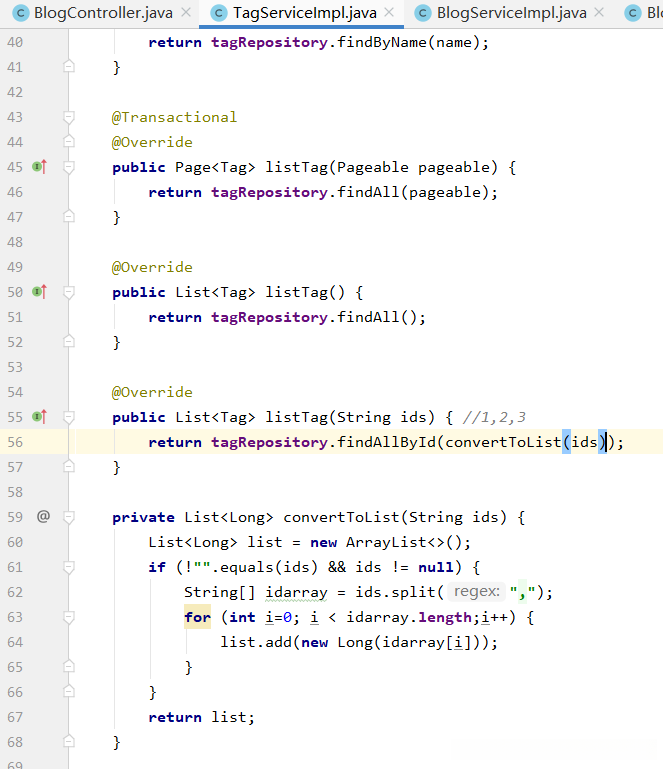Click @Override annotation on line 49

(x=152, y=267)
